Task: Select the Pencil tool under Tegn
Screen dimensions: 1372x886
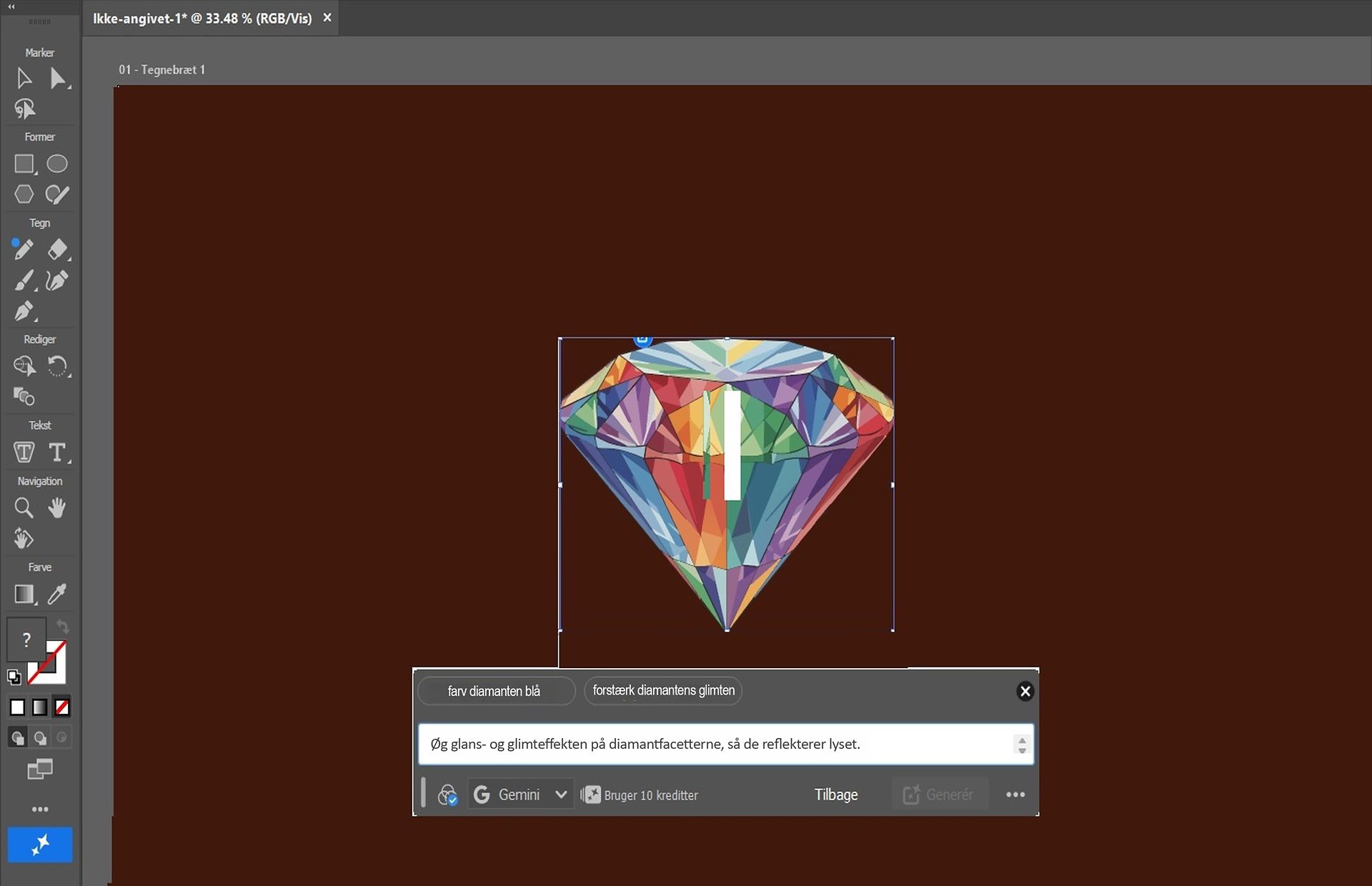Action: pos(23,249)
